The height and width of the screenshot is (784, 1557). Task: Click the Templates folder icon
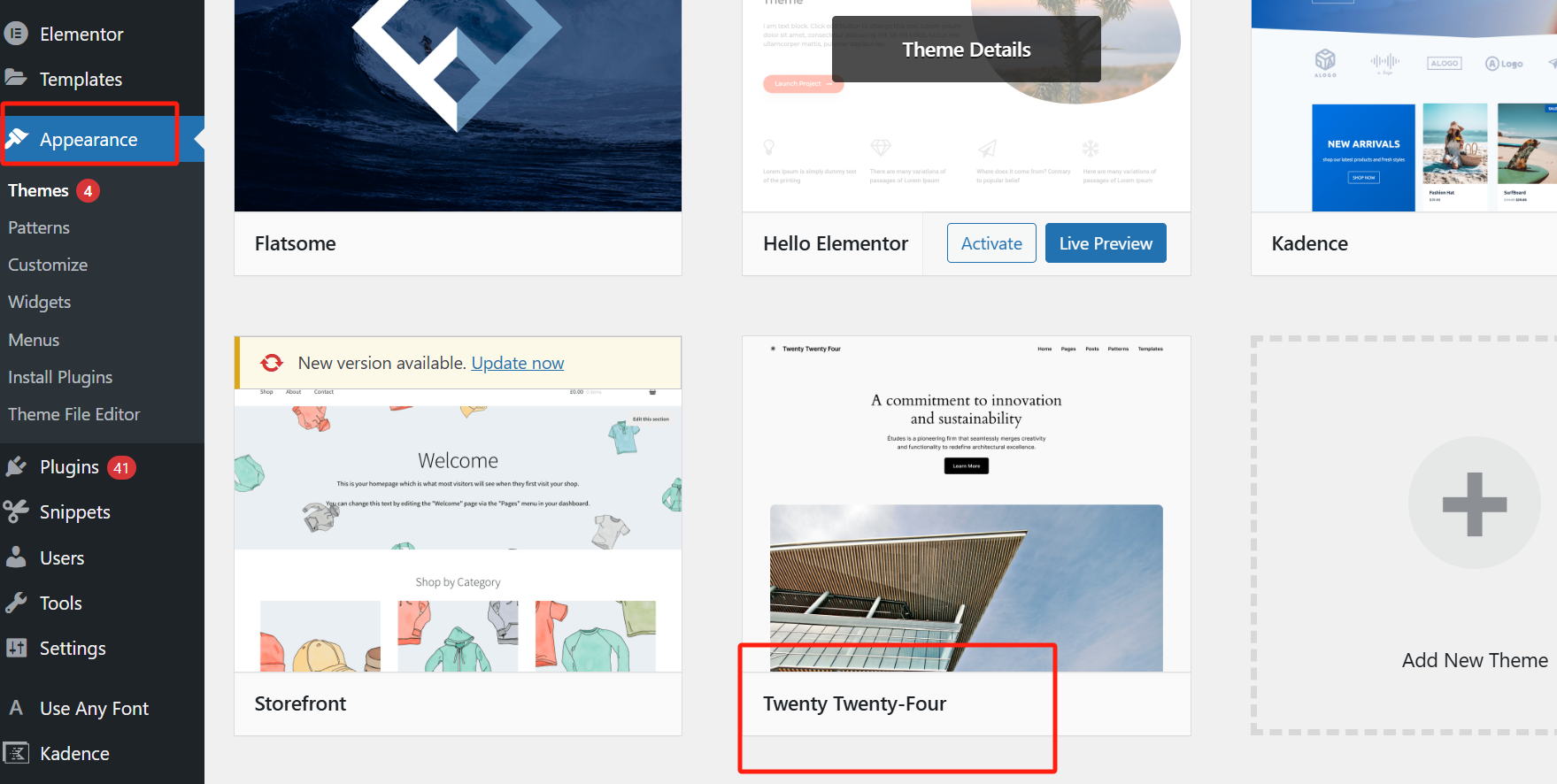16,78
